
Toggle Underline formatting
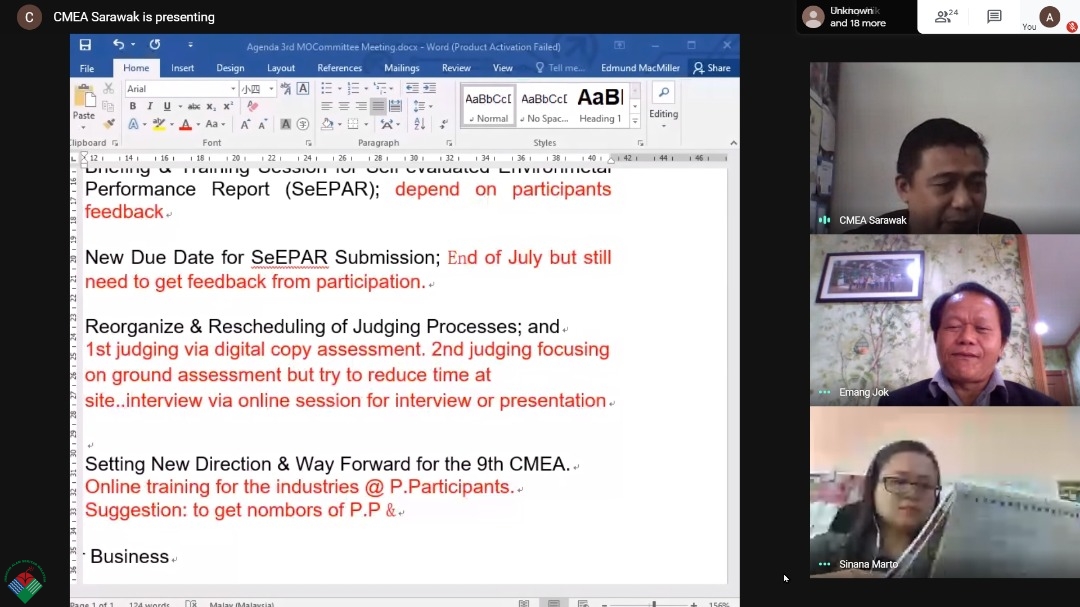tap(167, 106)
